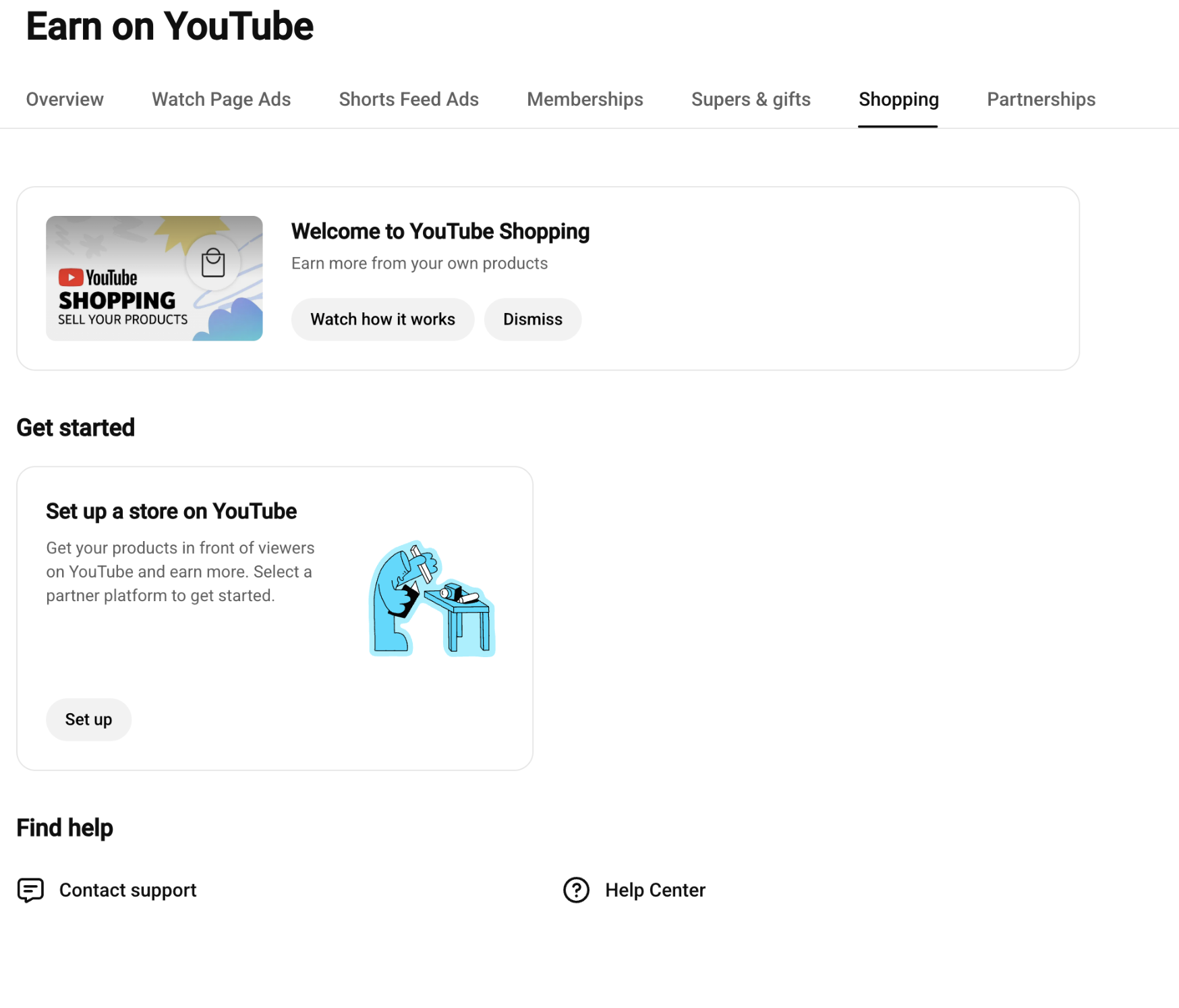This screenshot has width=1179, height=1008.
Task: Click 'Earn more from your own products' text
Action: click(420, 263)
